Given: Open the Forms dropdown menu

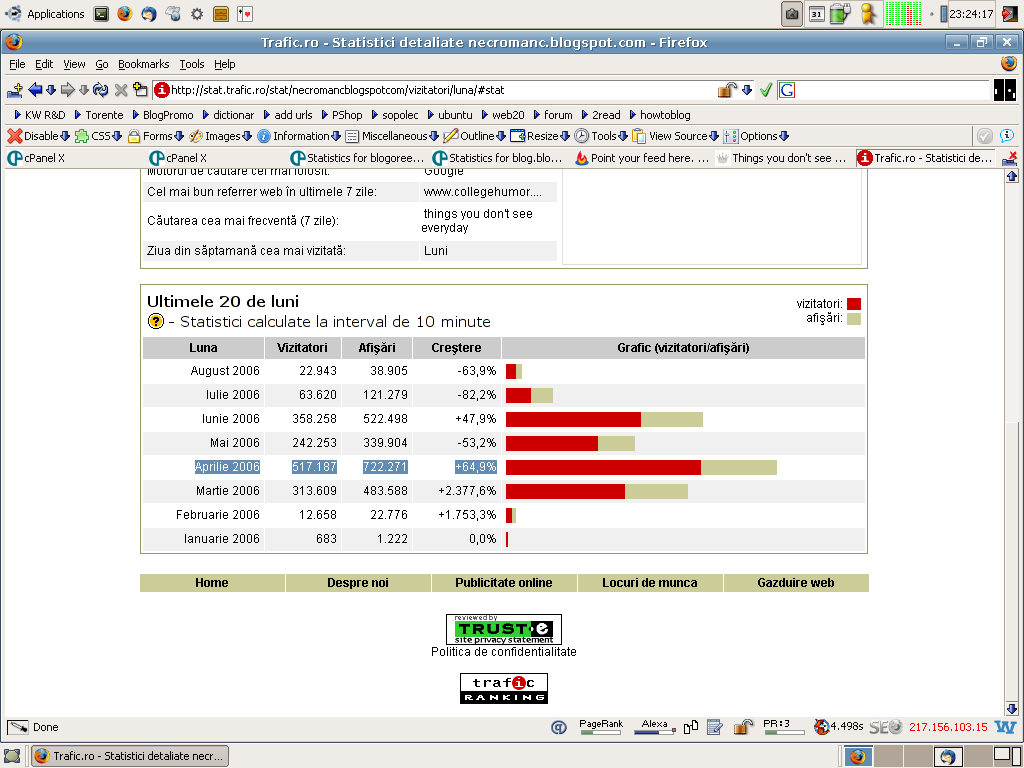Looking at the screenshot, I should (x=155, y=136).
